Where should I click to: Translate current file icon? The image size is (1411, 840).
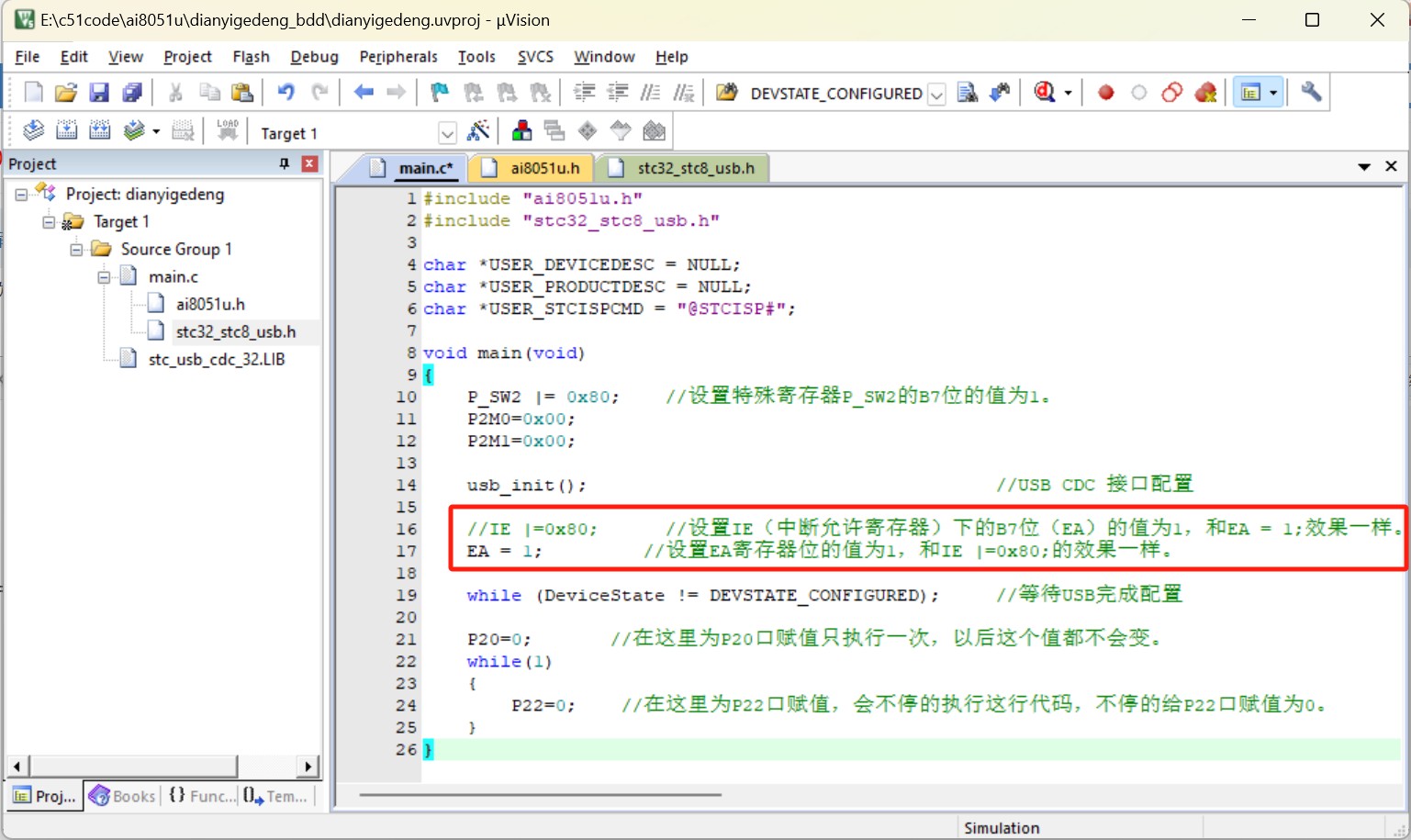(33, 130)
